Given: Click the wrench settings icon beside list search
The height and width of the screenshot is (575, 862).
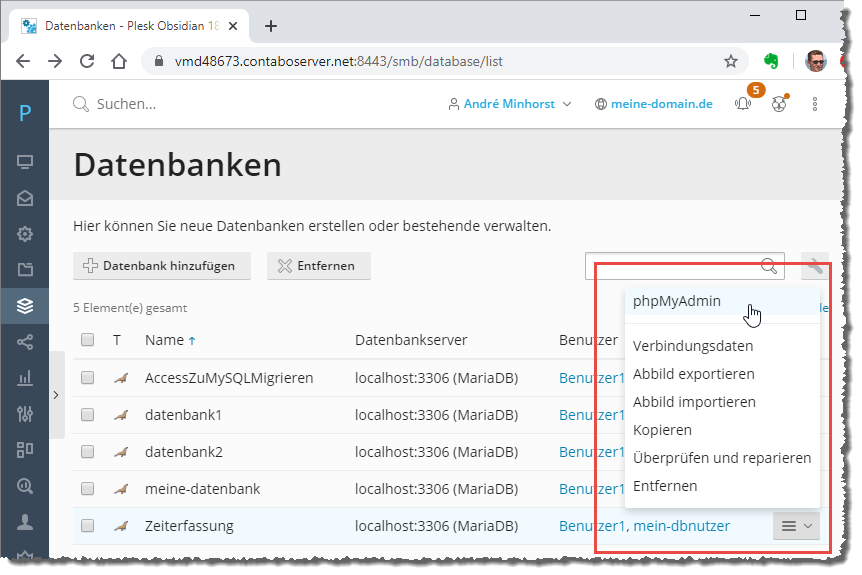Looking at the screenshot, I should 815,266.
